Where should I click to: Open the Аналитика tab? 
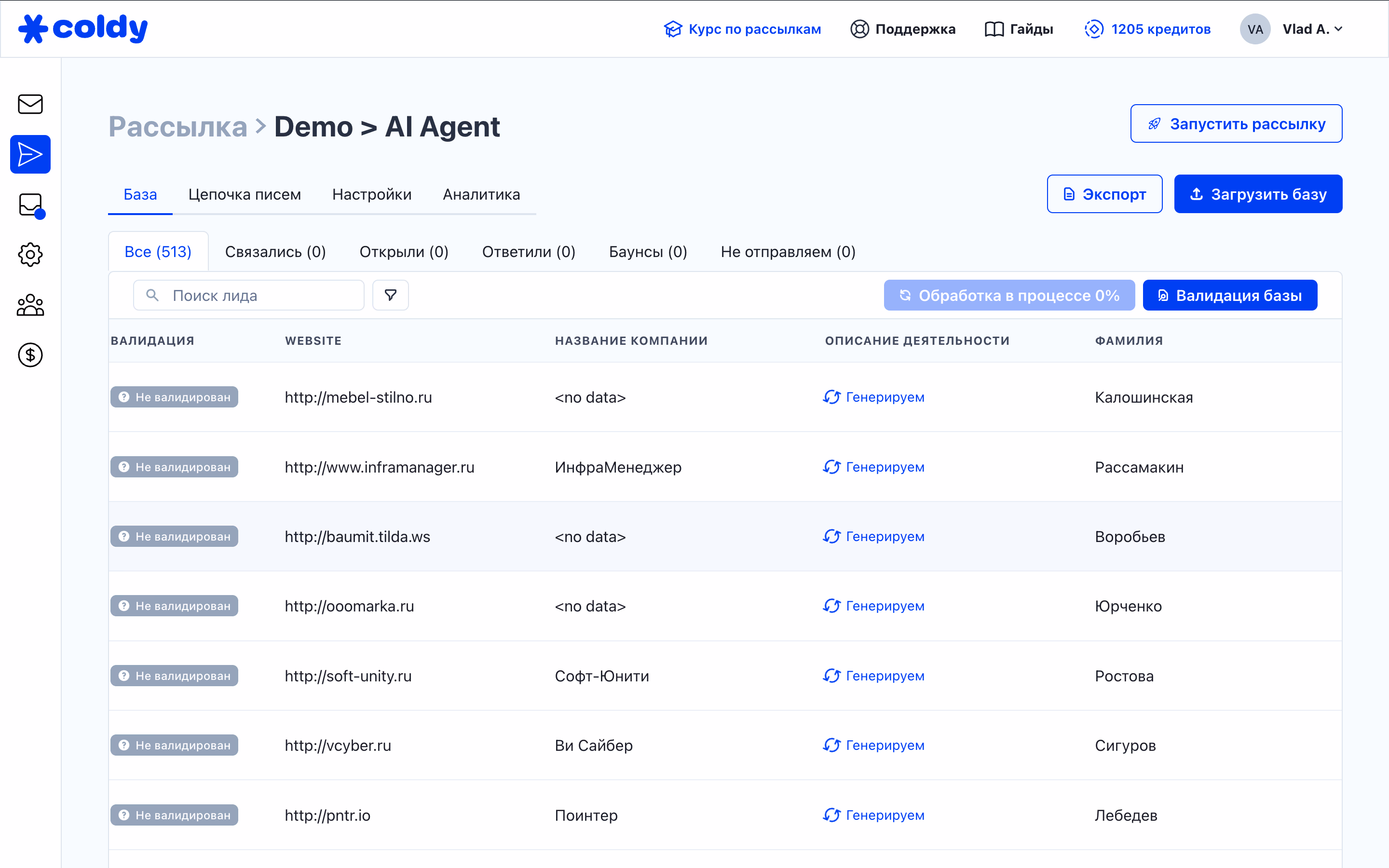tap(481, 195)
